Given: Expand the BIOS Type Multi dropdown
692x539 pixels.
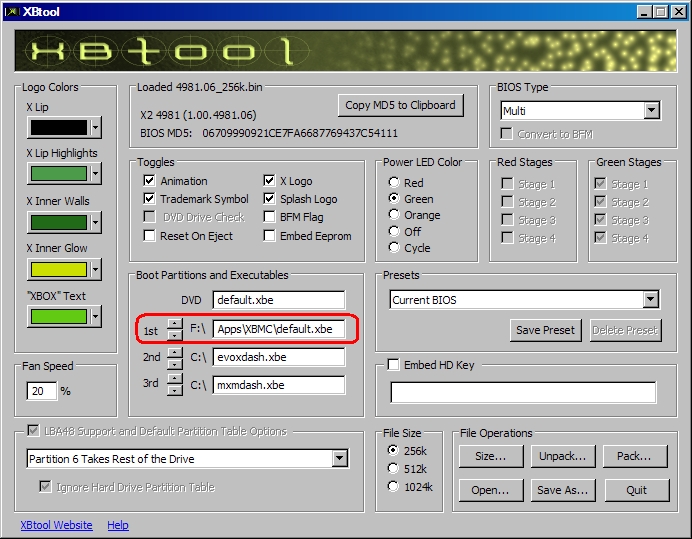Looking at the screenshot, I should pyautogui.click(x=651, y=110).
